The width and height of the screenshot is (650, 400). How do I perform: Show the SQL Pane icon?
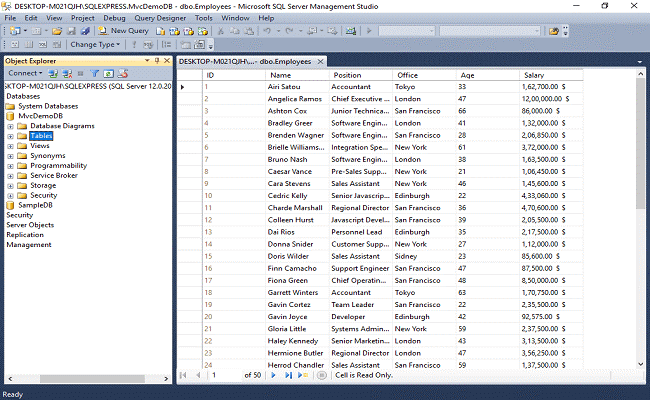pyautogui.click(x=43, y=44)
